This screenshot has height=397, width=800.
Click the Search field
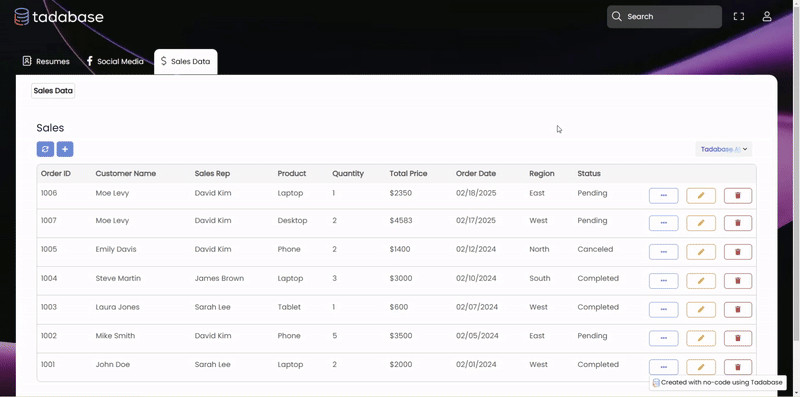(664, 16)
